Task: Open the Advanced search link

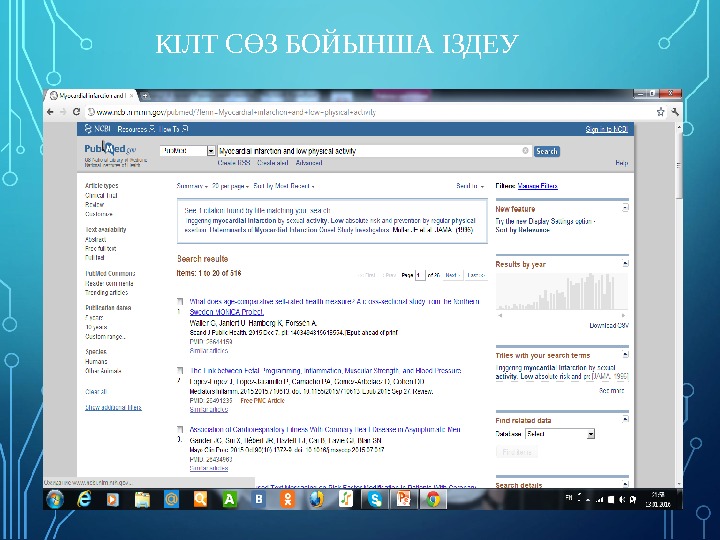Action: [309, 163]
